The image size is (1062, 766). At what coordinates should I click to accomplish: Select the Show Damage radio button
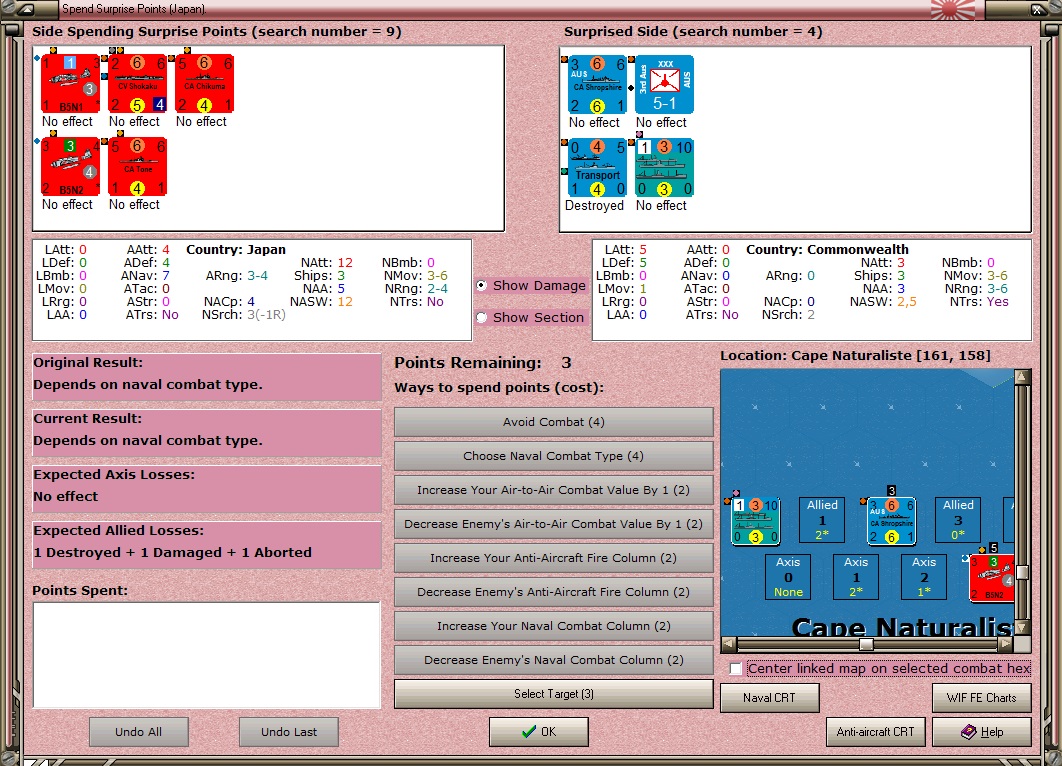[x=482, y=286]
